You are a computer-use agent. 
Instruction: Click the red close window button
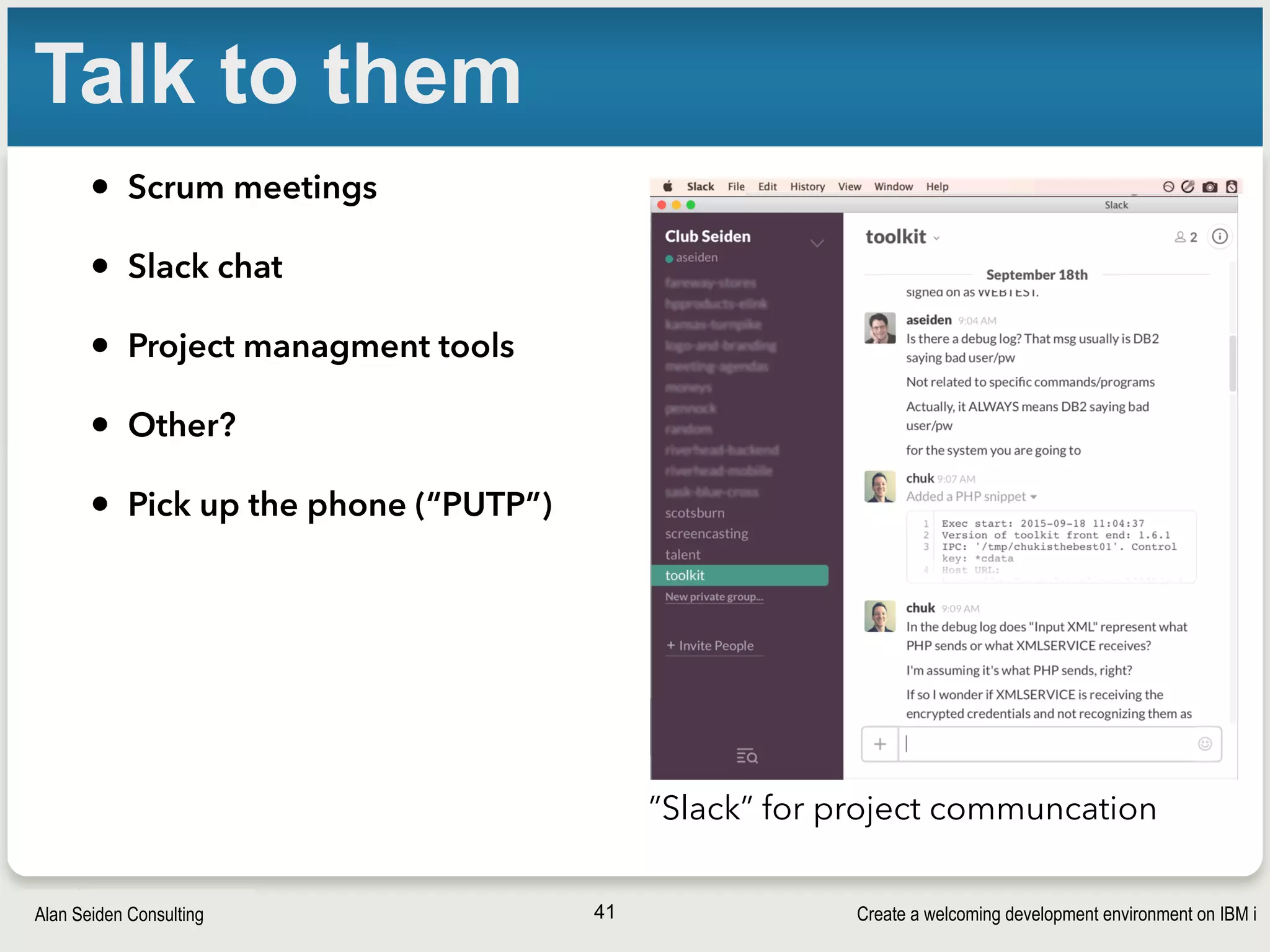pyautogui.click(x=662, y=205)
